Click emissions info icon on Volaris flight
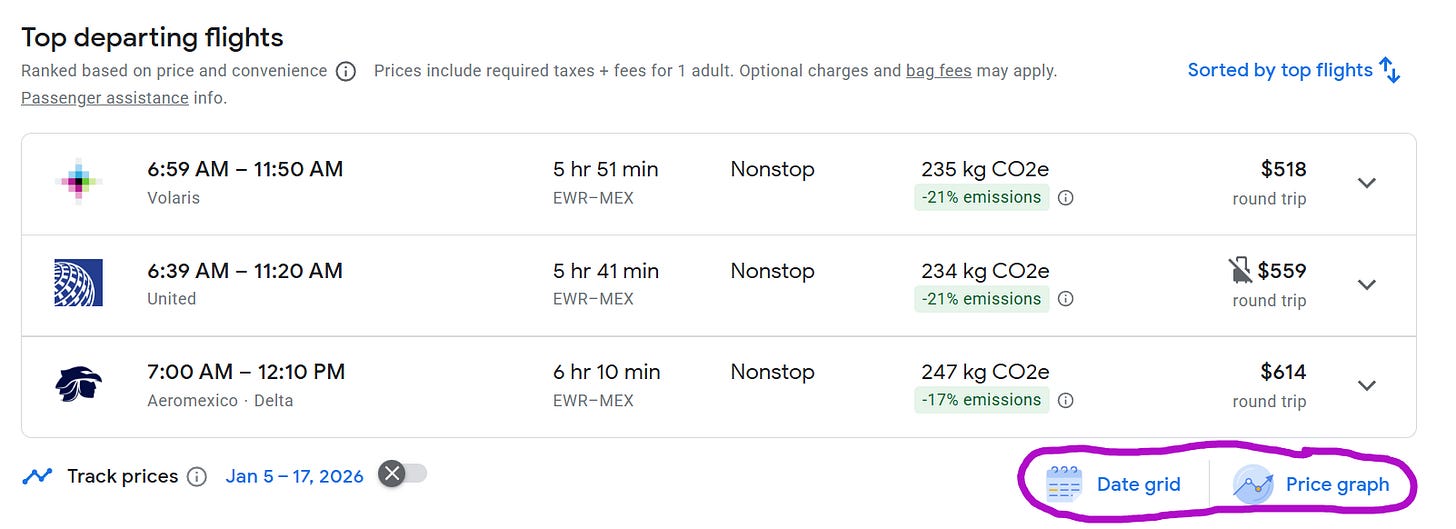Viewport: 1456px width, 529px height. (1066, 198)
